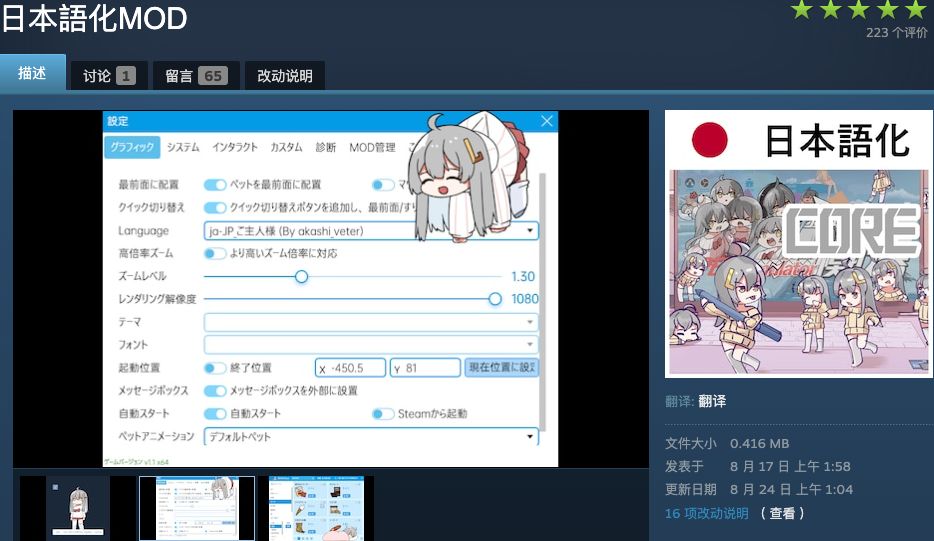
Task: Click the 0.416 MB file size value
Action: point(759,443)
